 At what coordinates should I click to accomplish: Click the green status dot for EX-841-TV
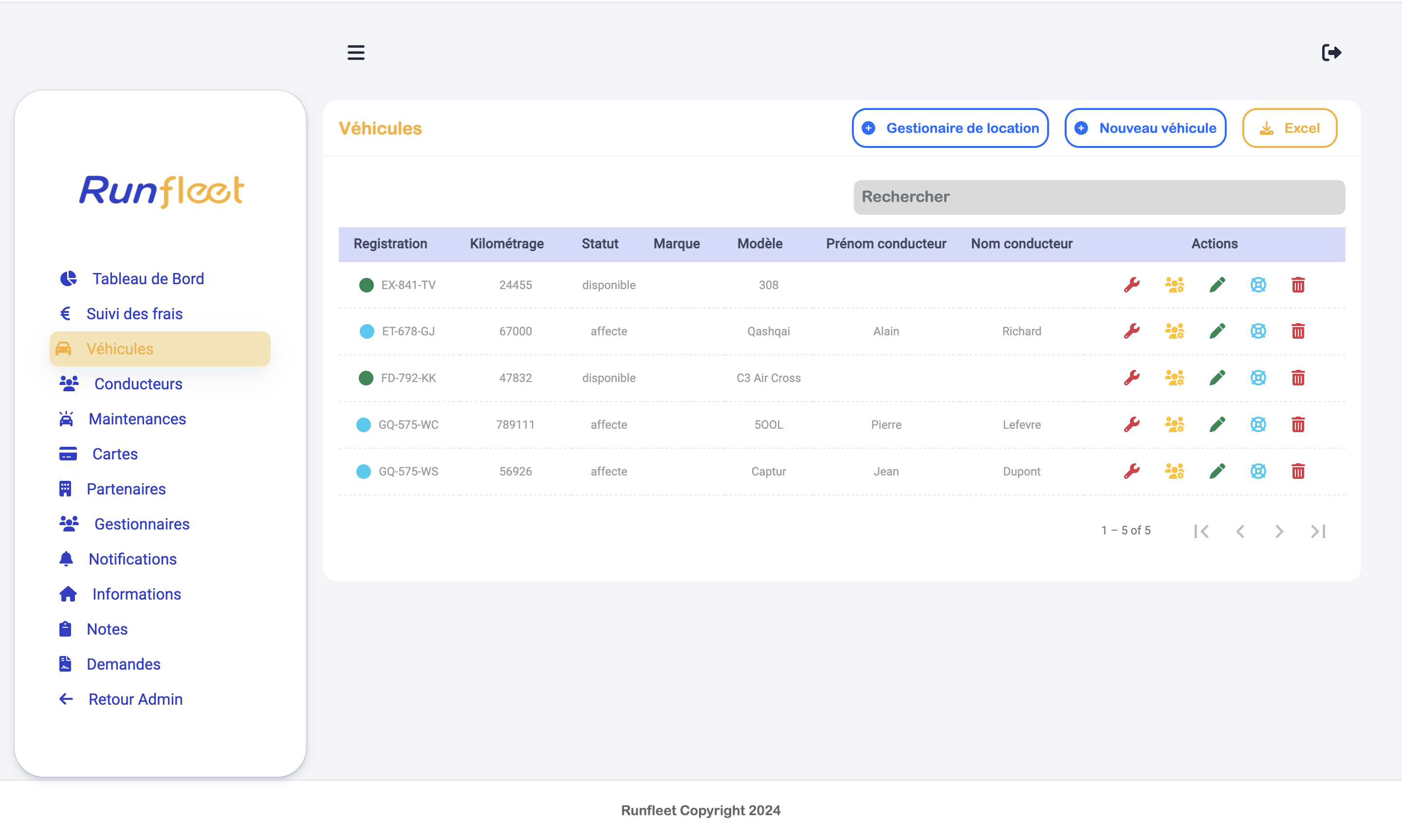click(x=366, y=285)
